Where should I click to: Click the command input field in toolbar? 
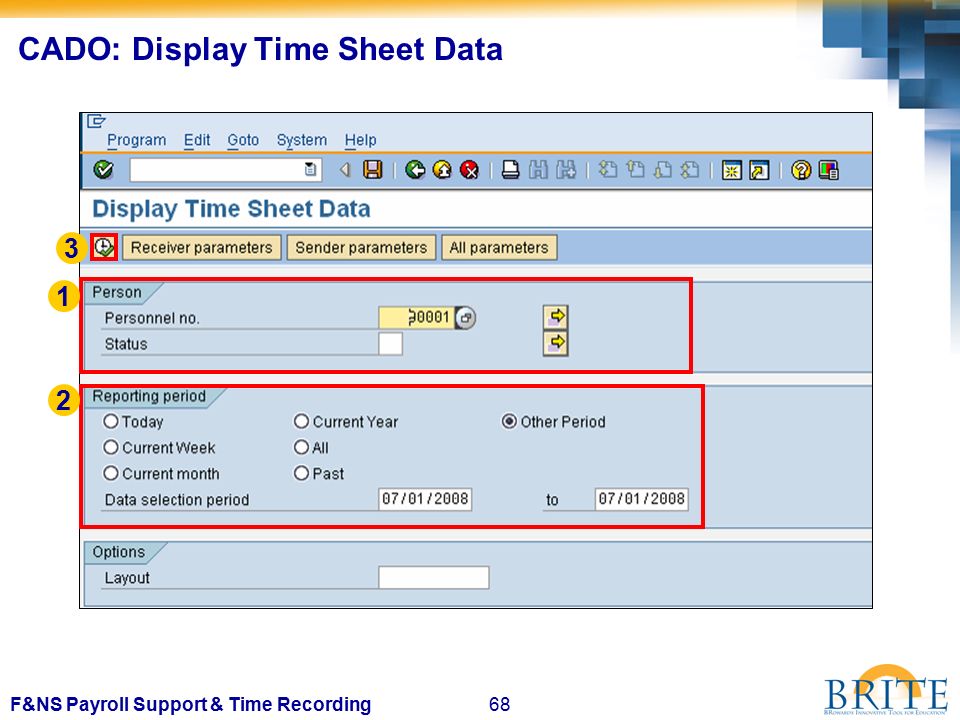click(225, 170)
